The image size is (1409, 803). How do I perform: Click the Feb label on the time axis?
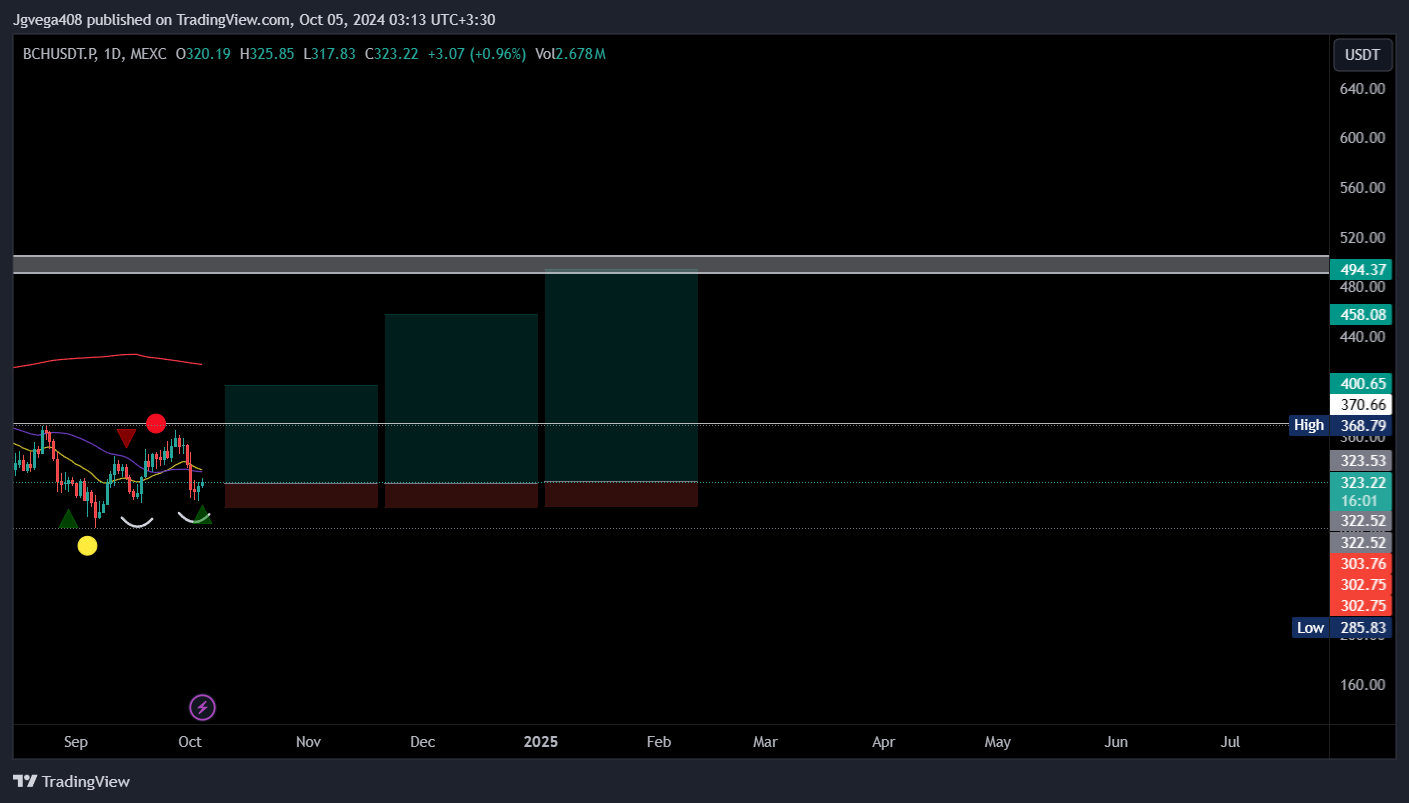(x=658, y=742)
